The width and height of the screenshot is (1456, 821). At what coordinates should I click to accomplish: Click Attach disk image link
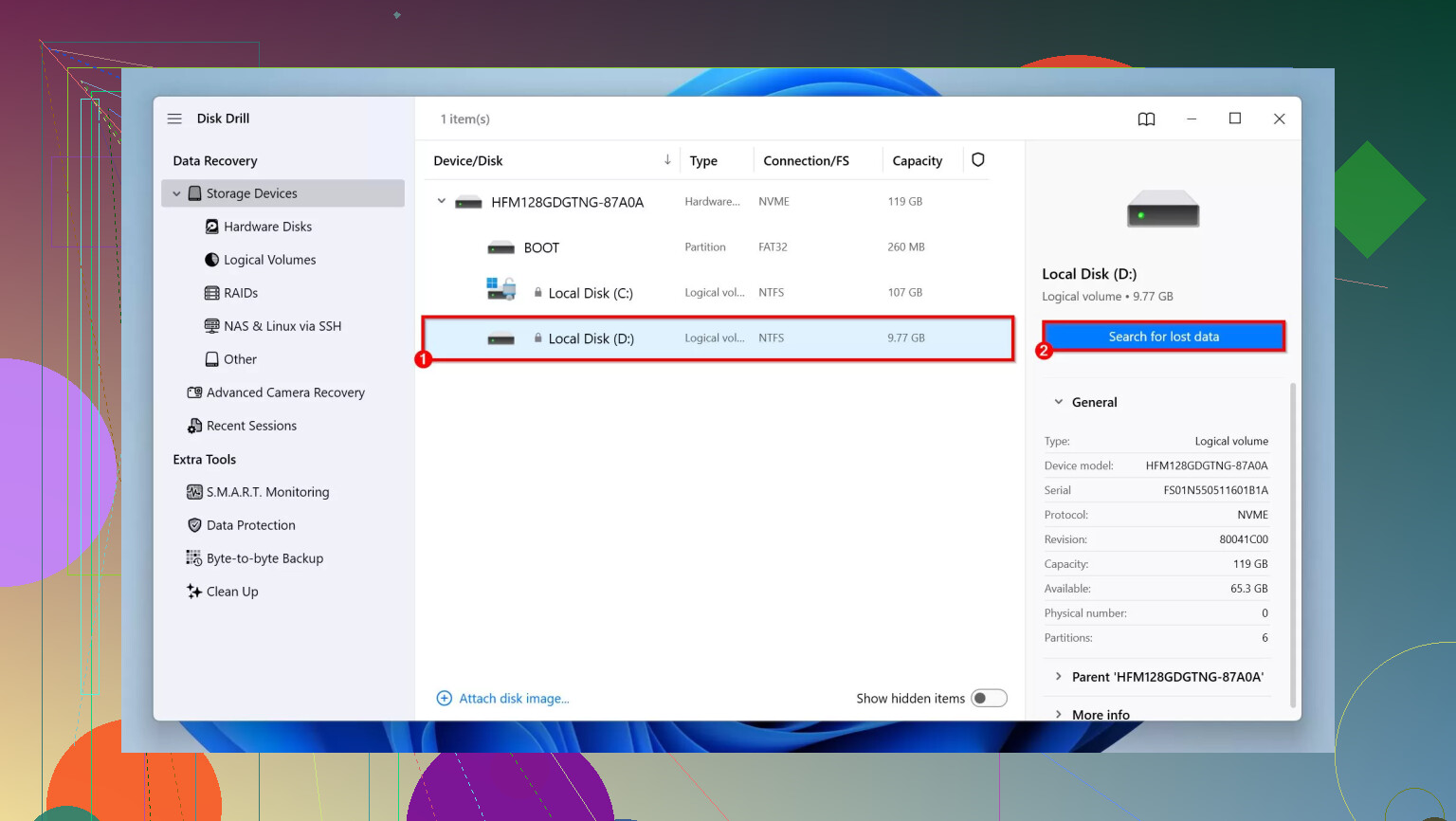(x=513, y=699)
